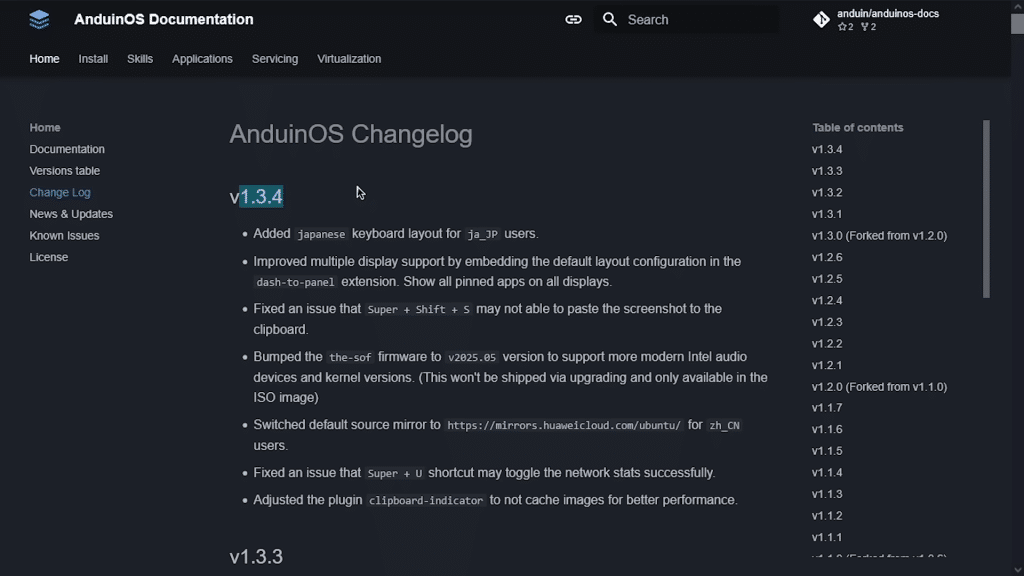Switch to the Install tab

(93, 59)
